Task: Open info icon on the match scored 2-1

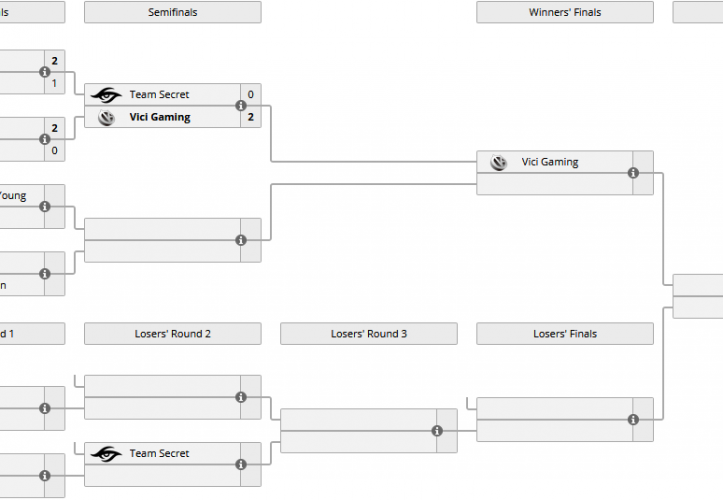Action: [x=45, y=72]
